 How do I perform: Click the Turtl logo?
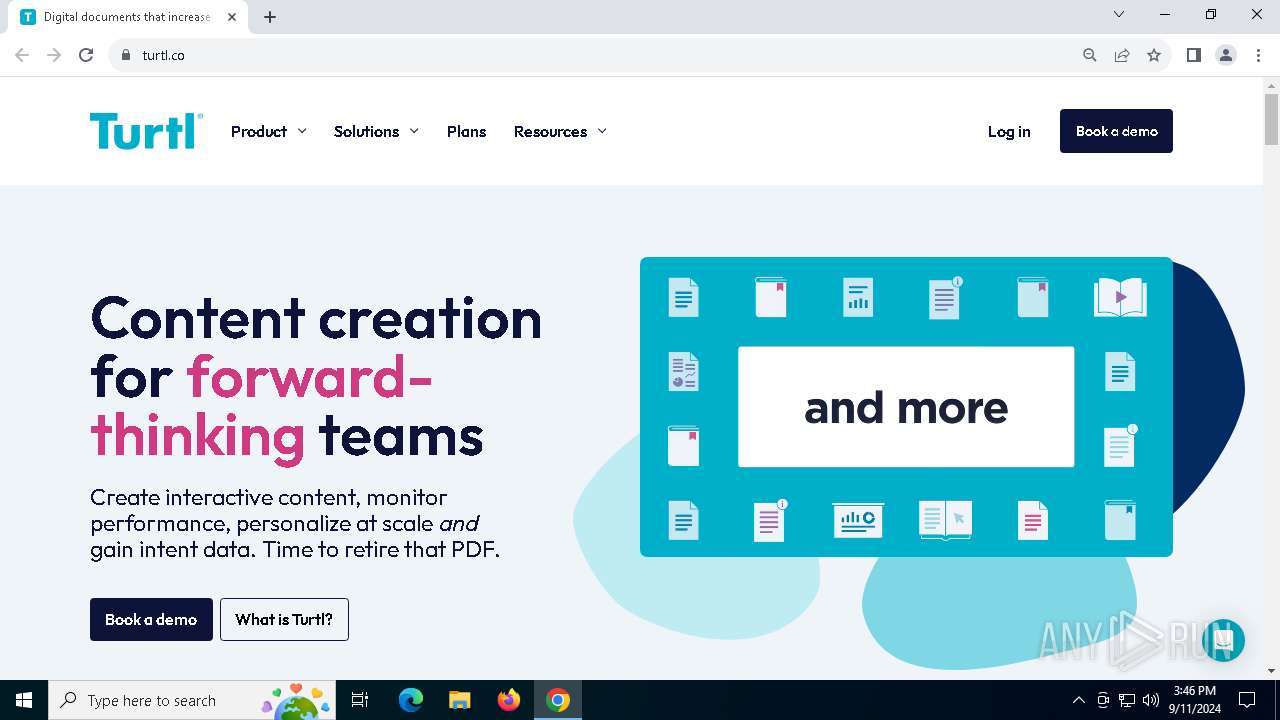click(x=146, y=131)
